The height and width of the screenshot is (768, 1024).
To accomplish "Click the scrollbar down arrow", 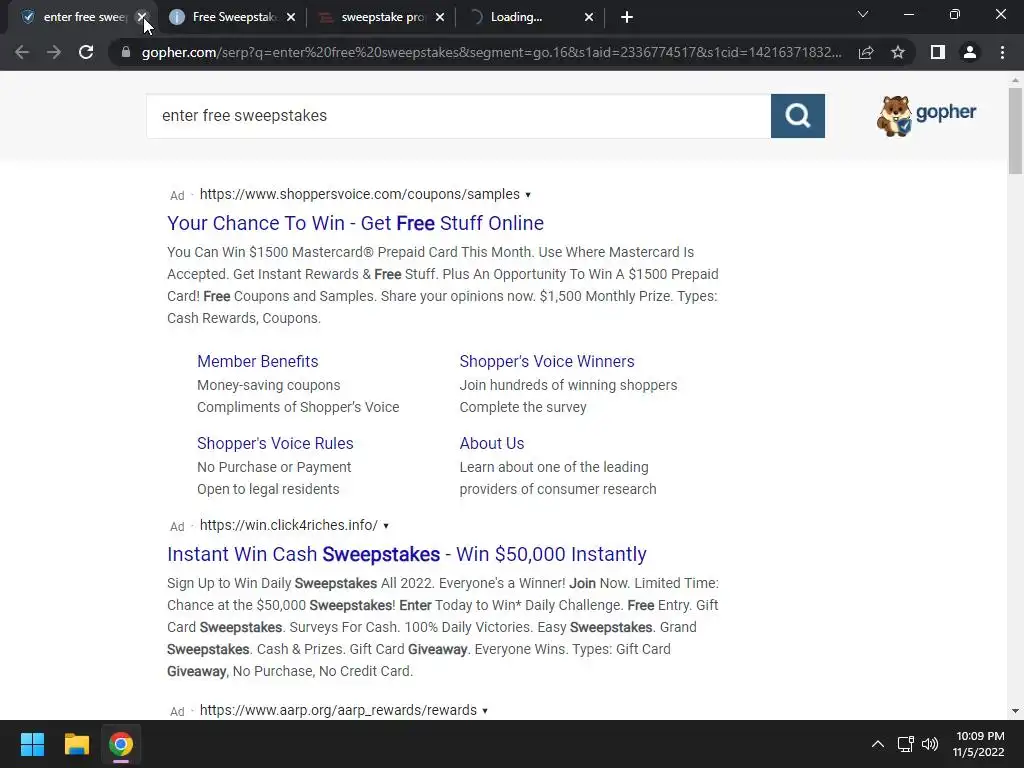I will point(1015,711).
